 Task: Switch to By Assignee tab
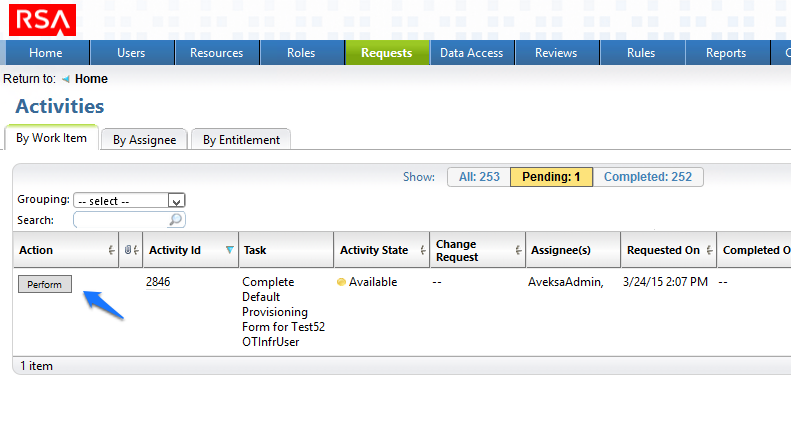point(145,140)
